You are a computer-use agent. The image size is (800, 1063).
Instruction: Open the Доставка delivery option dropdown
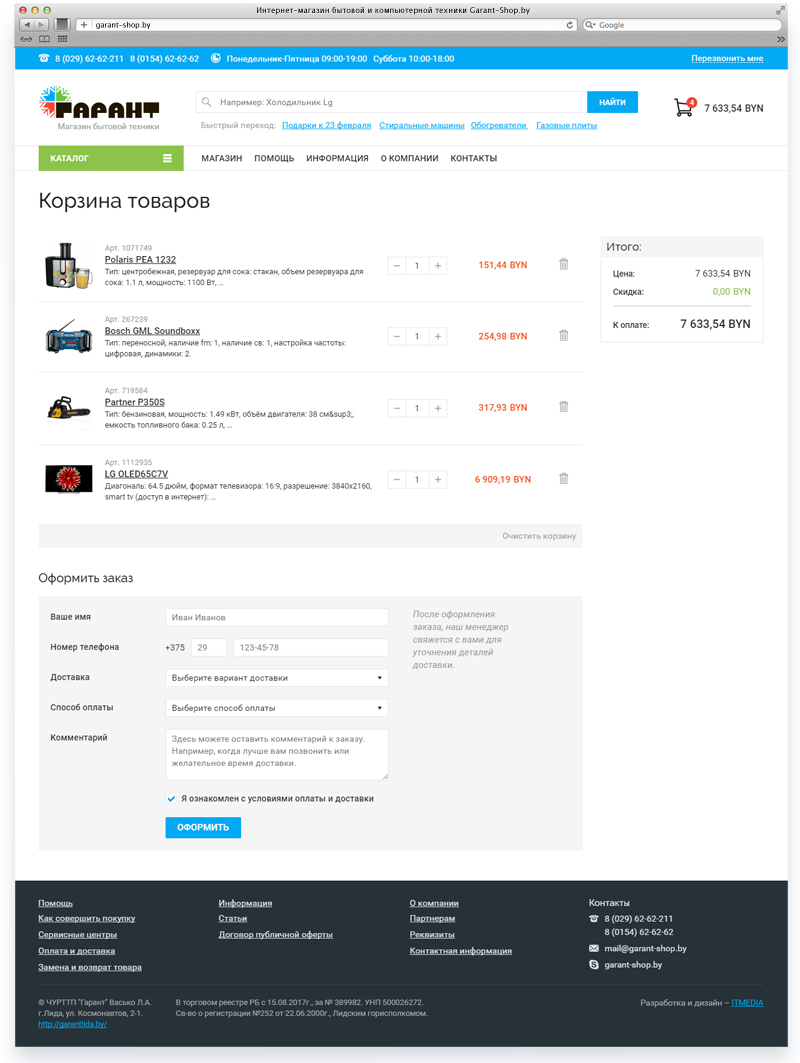tap(277, 678)
